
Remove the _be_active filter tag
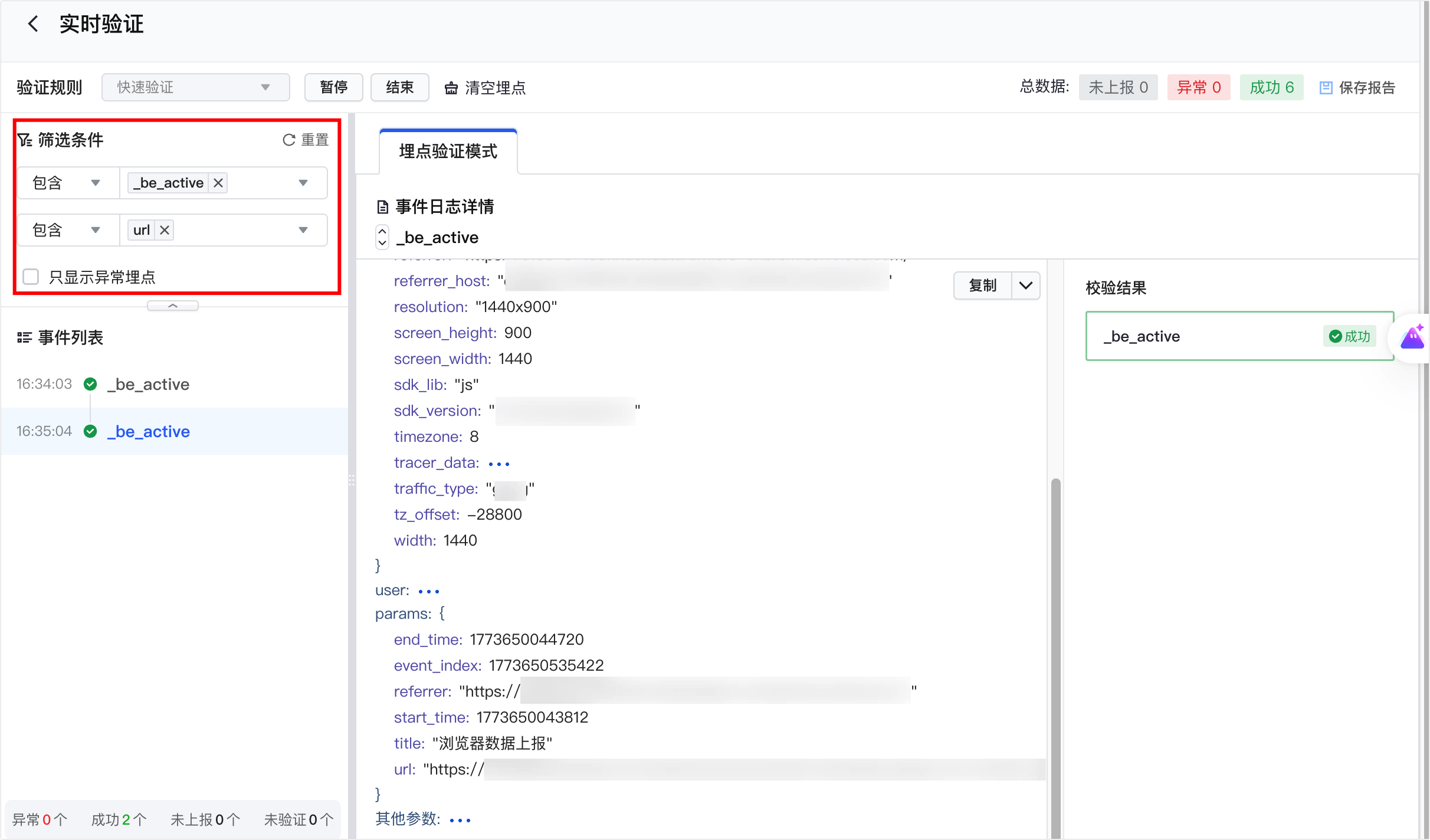(x=218, y=183)
